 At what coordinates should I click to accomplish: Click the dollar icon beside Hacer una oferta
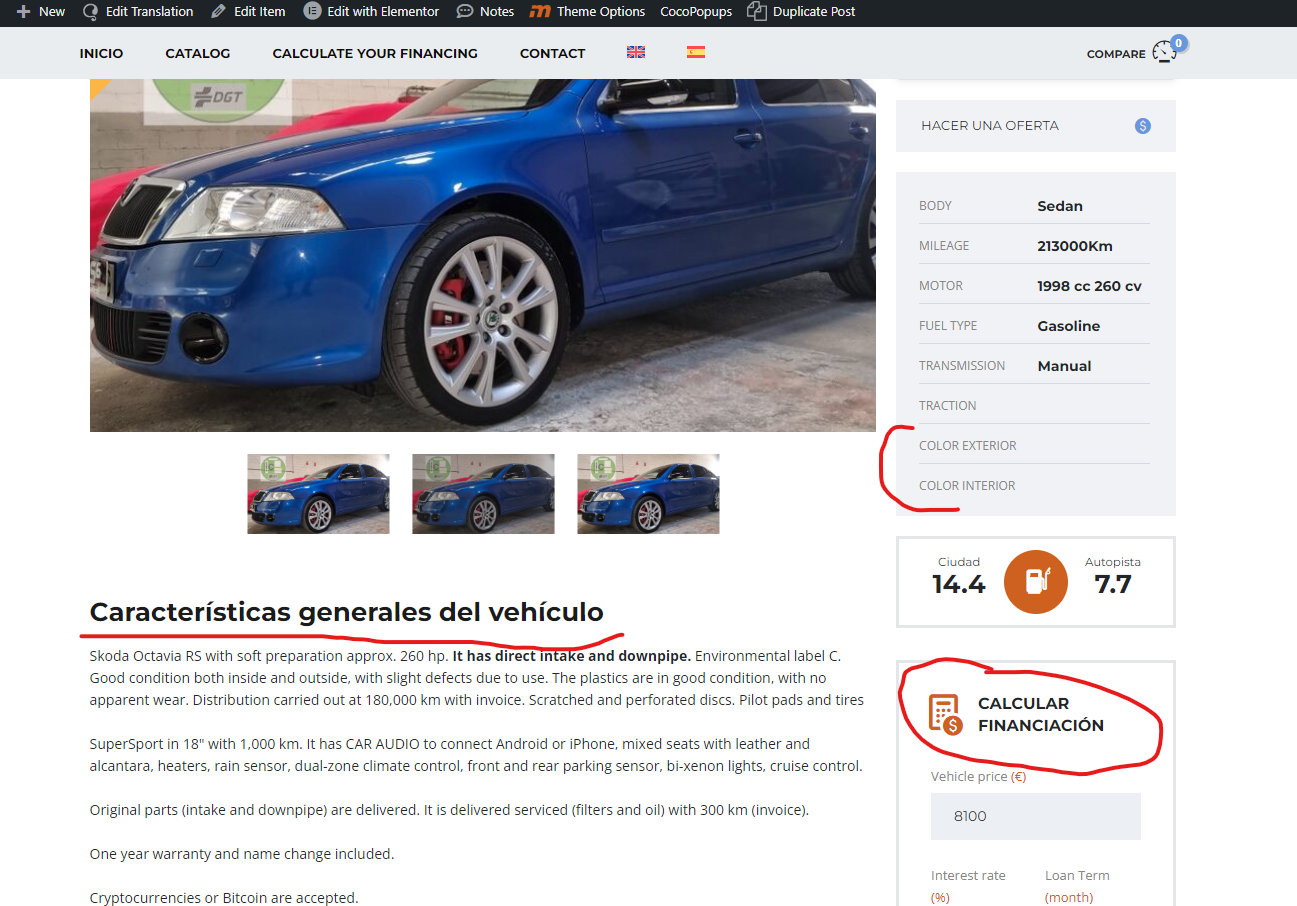[x=1143, y=126]
